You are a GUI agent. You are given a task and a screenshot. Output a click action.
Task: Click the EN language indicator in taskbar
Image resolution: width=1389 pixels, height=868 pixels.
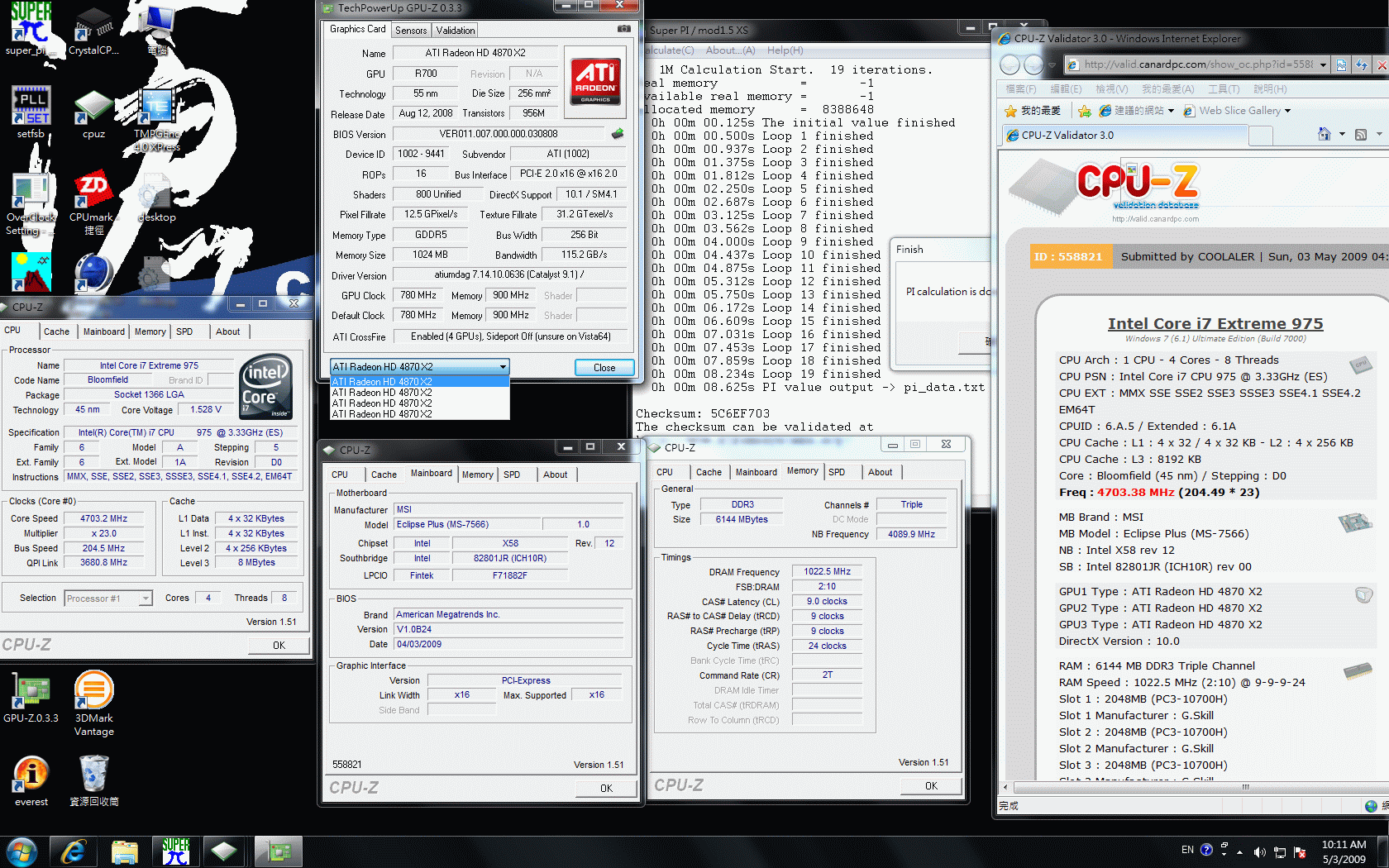click(x=1187, y=850)
